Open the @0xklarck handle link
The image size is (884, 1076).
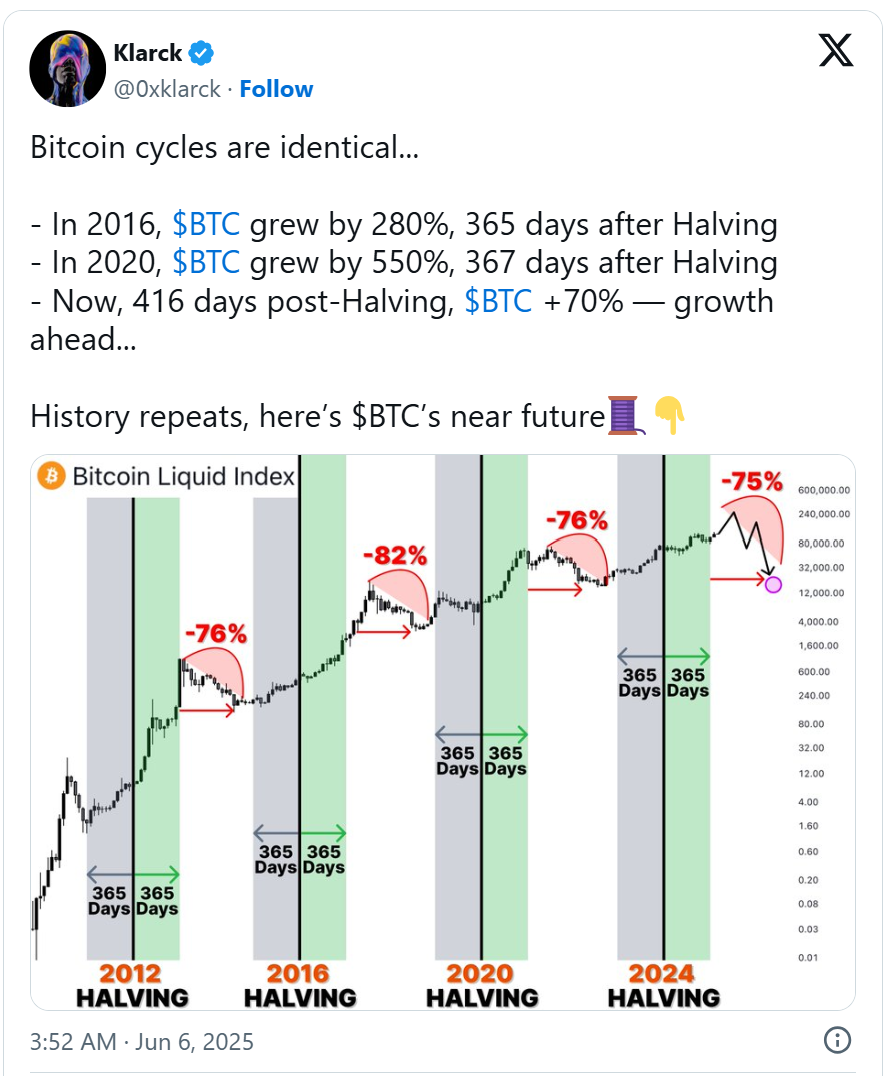coord(167,89)
